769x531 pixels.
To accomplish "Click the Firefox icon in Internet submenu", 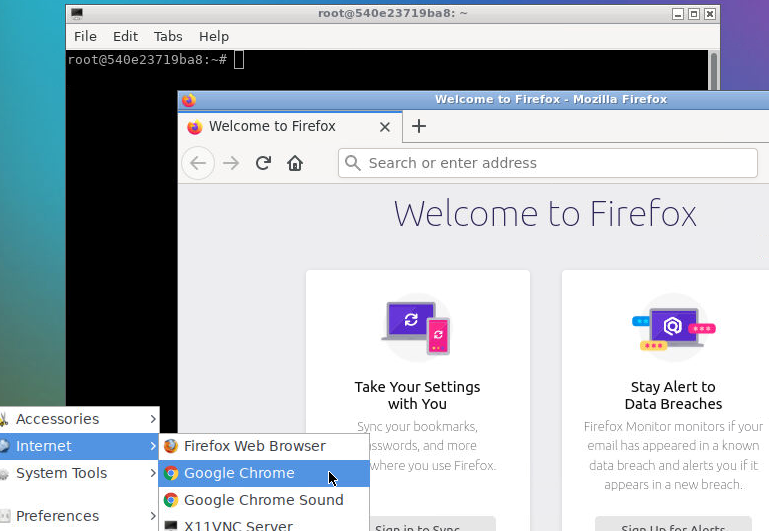I will click(x=171, y=446).
